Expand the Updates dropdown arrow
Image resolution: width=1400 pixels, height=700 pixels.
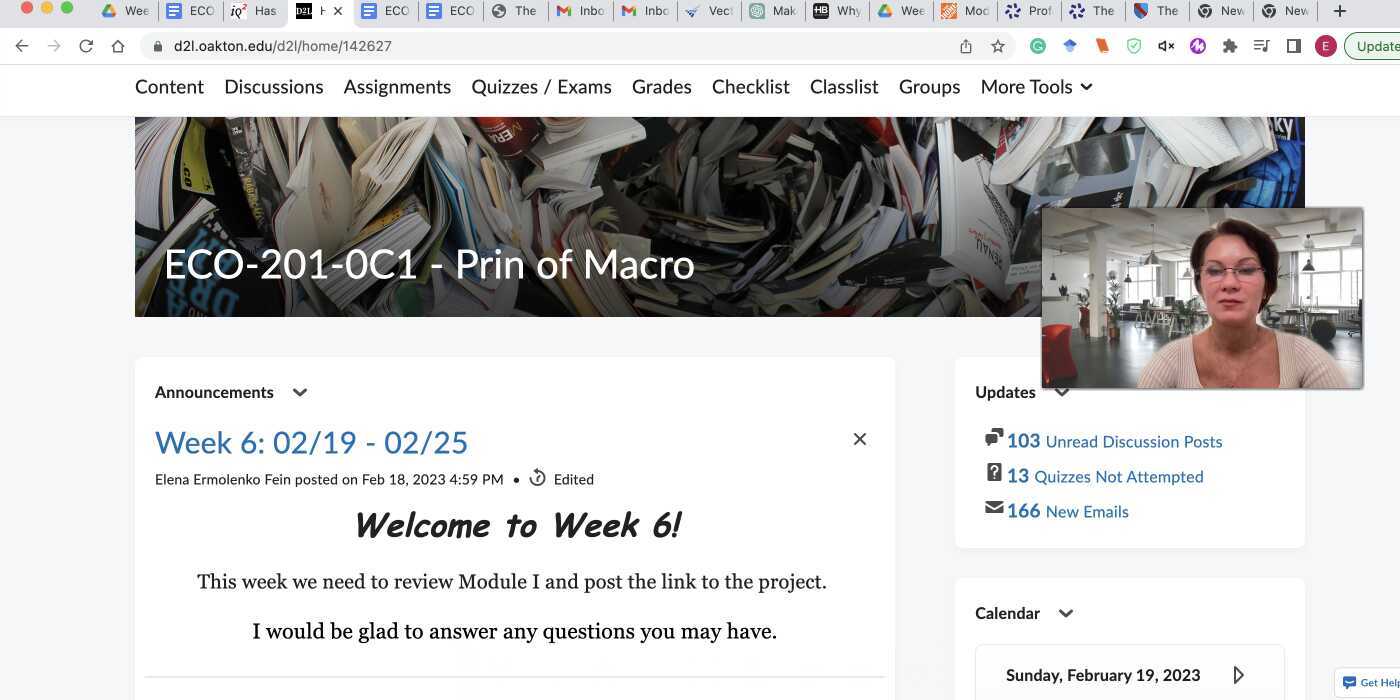coord(1061,392)
